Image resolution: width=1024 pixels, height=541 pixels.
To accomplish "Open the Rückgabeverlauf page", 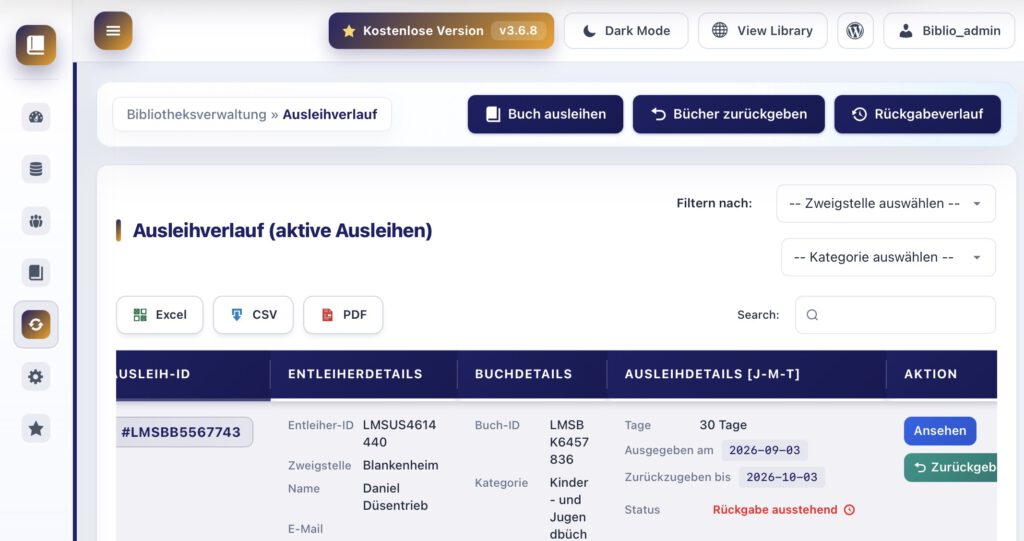I will (x=918, y=114).
